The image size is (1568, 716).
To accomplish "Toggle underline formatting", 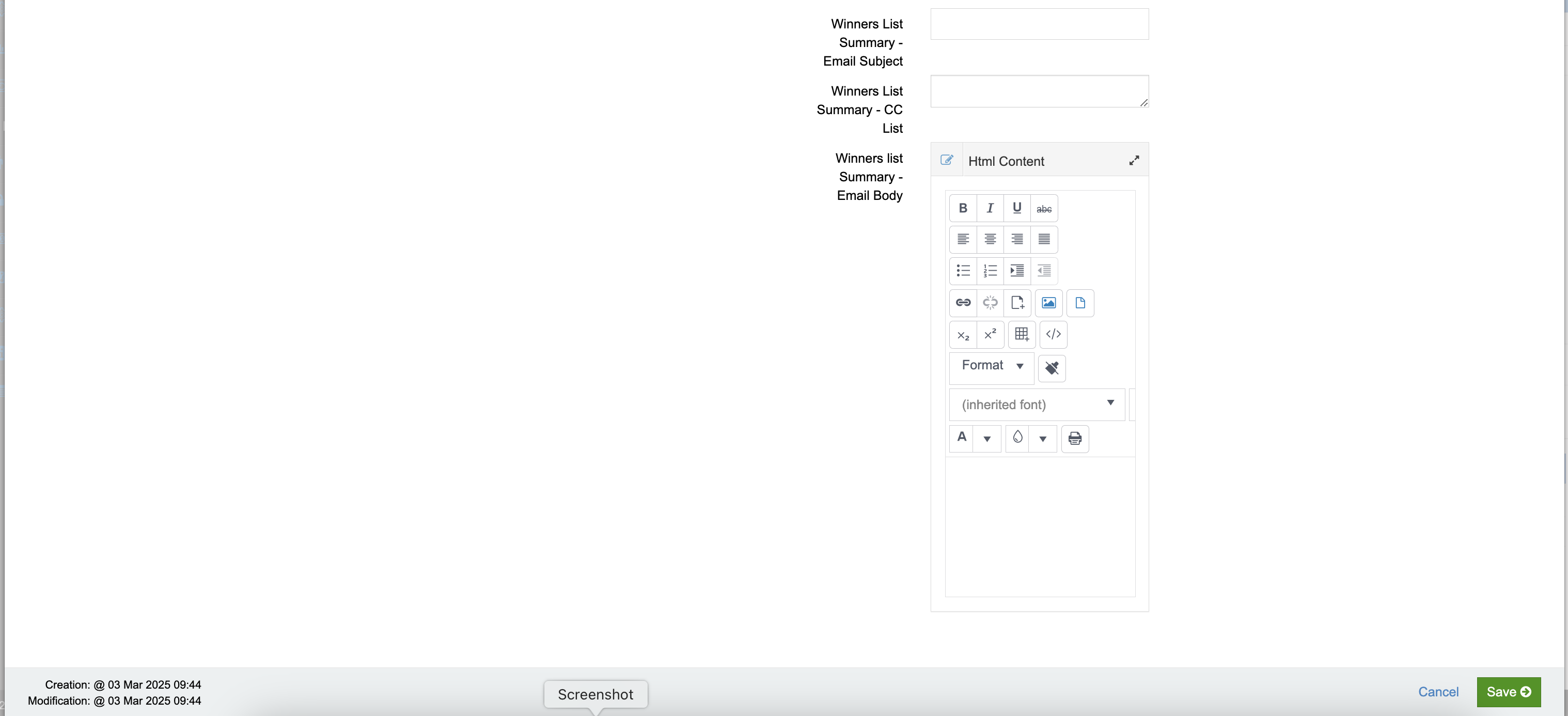I will [1016, 208].
